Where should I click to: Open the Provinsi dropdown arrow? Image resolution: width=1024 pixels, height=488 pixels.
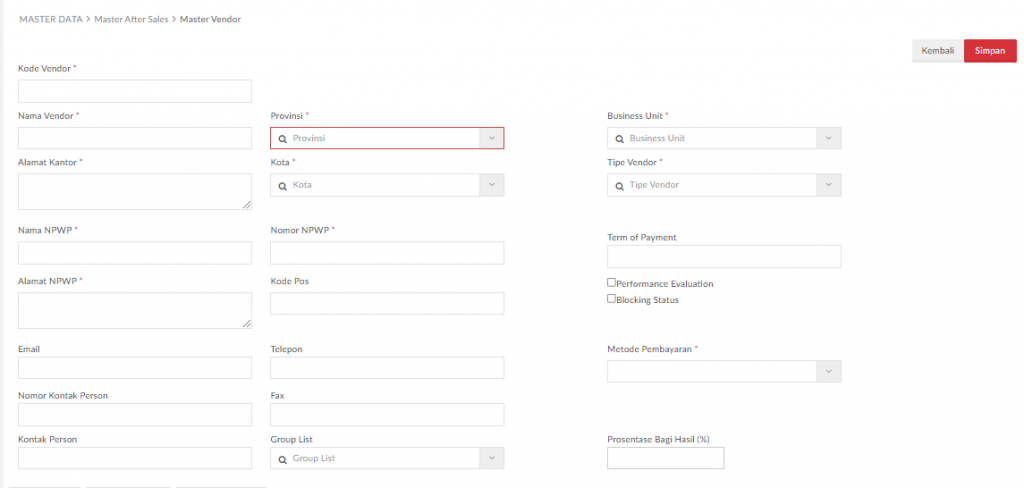[x=491, y=139]
